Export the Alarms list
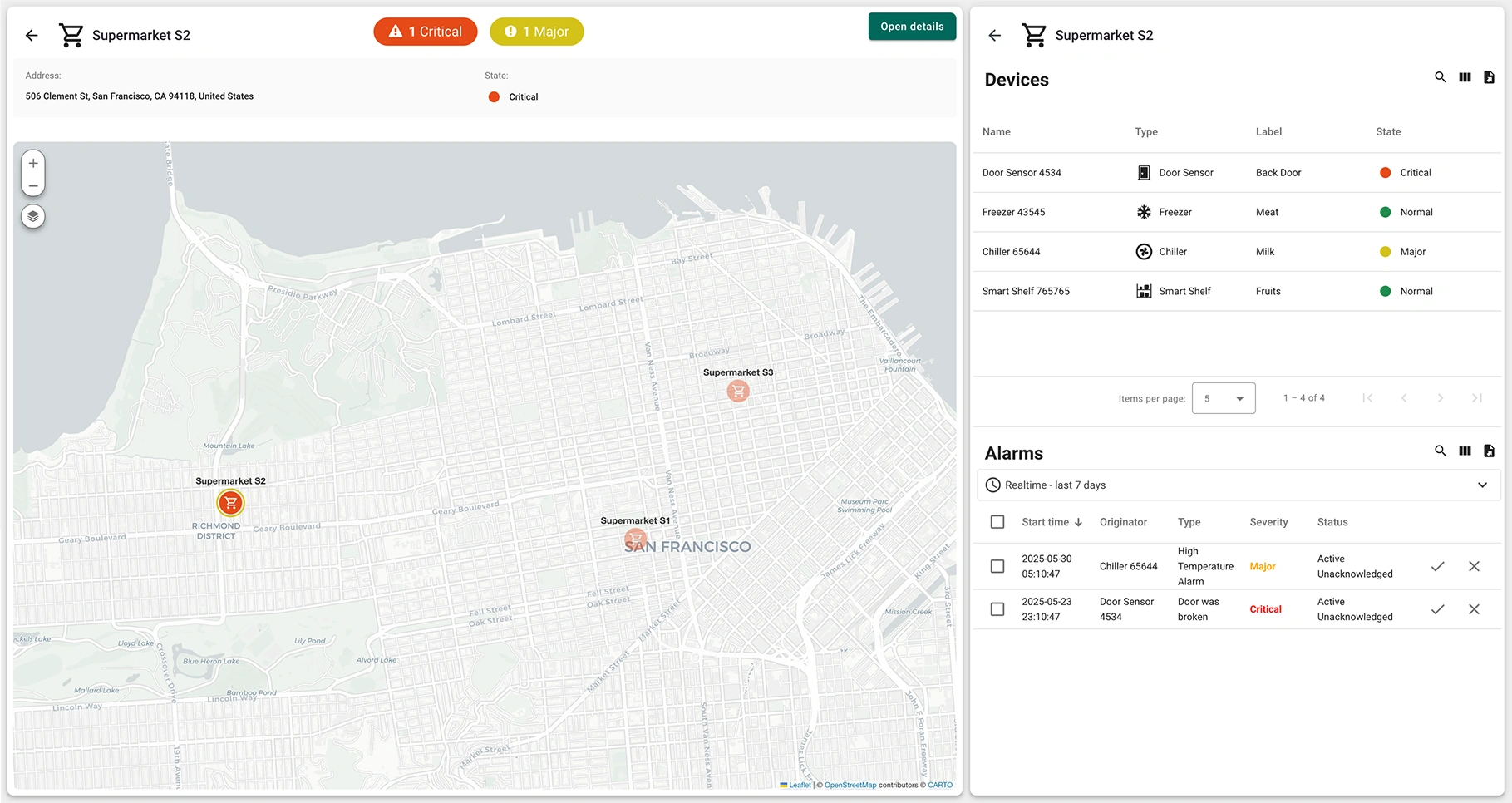 pos(1489,451)
